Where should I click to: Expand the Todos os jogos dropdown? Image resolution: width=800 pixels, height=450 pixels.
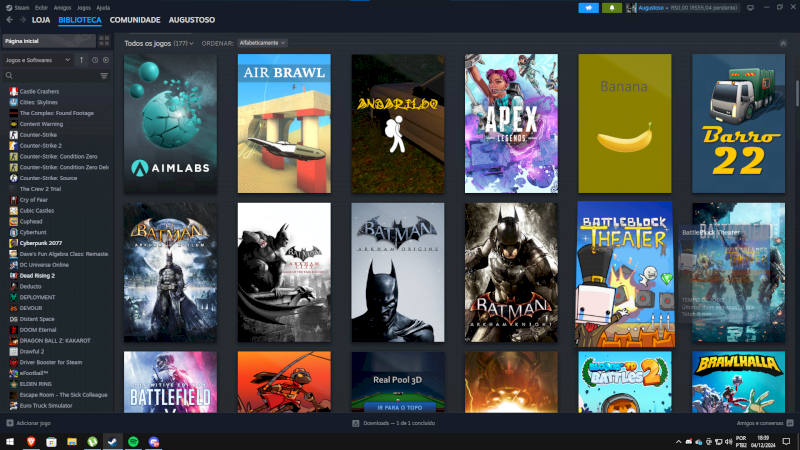tap(158, 44)
